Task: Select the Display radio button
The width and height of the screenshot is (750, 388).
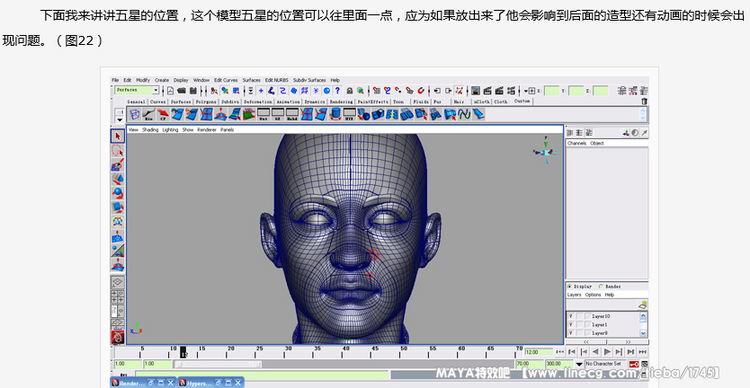Action: tap(569, 287)
